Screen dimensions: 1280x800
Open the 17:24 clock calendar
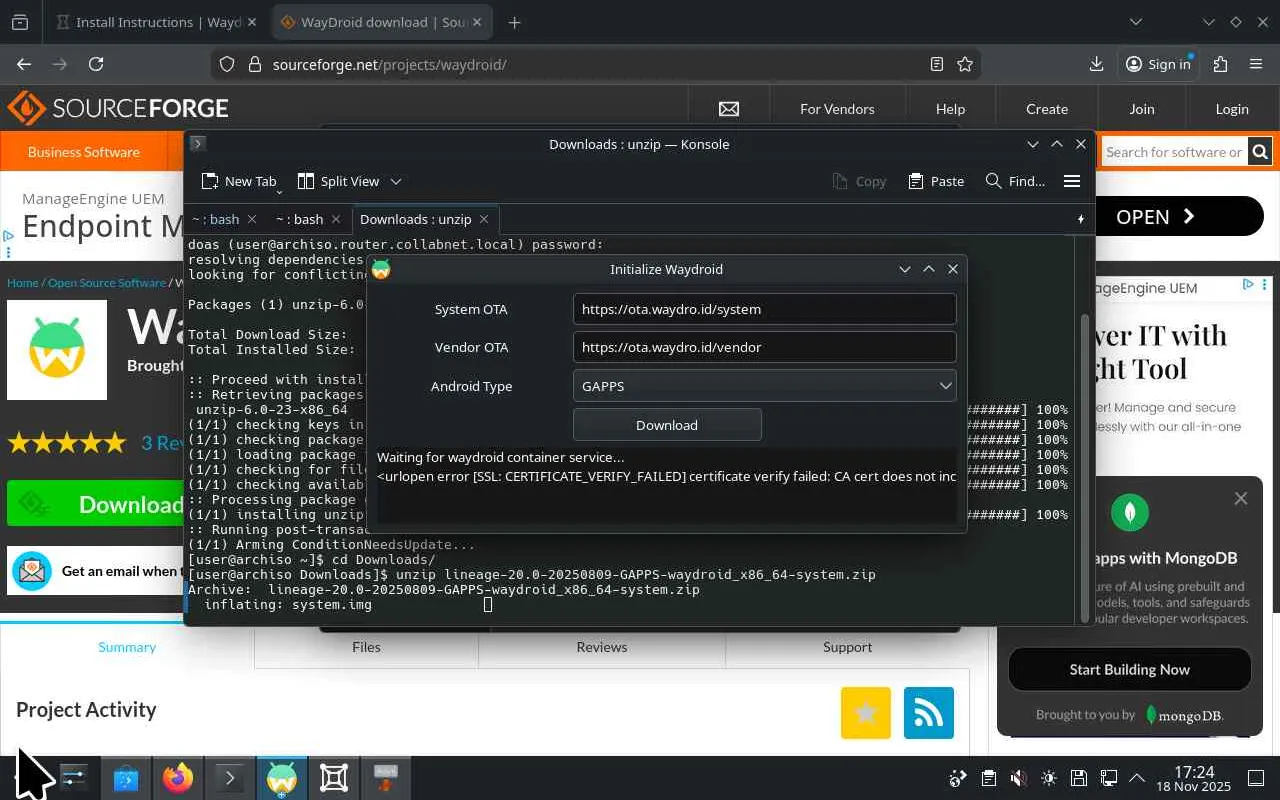1194,779
